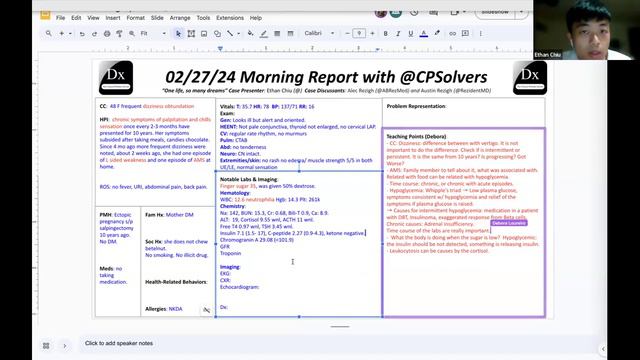640x360 pixels.
Task: Redo the last undone action
Action: [94, 33]
